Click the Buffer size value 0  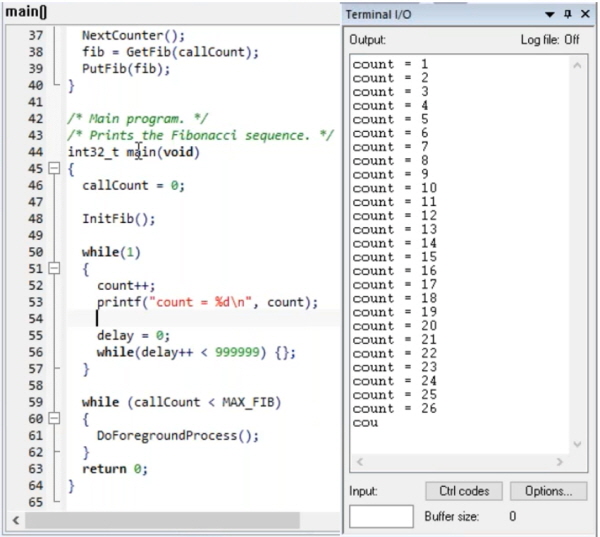click(513, 516)
